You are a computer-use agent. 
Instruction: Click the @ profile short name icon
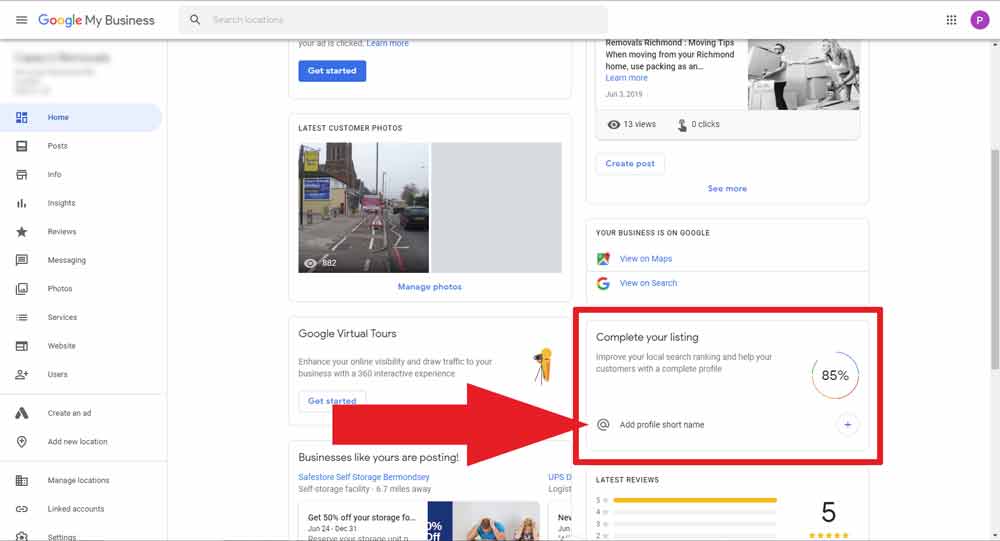(603, 425)
